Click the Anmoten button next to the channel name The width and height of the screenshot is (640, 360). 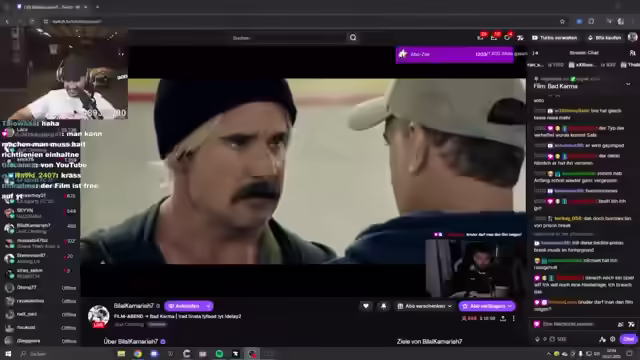(x=189, y=306)
